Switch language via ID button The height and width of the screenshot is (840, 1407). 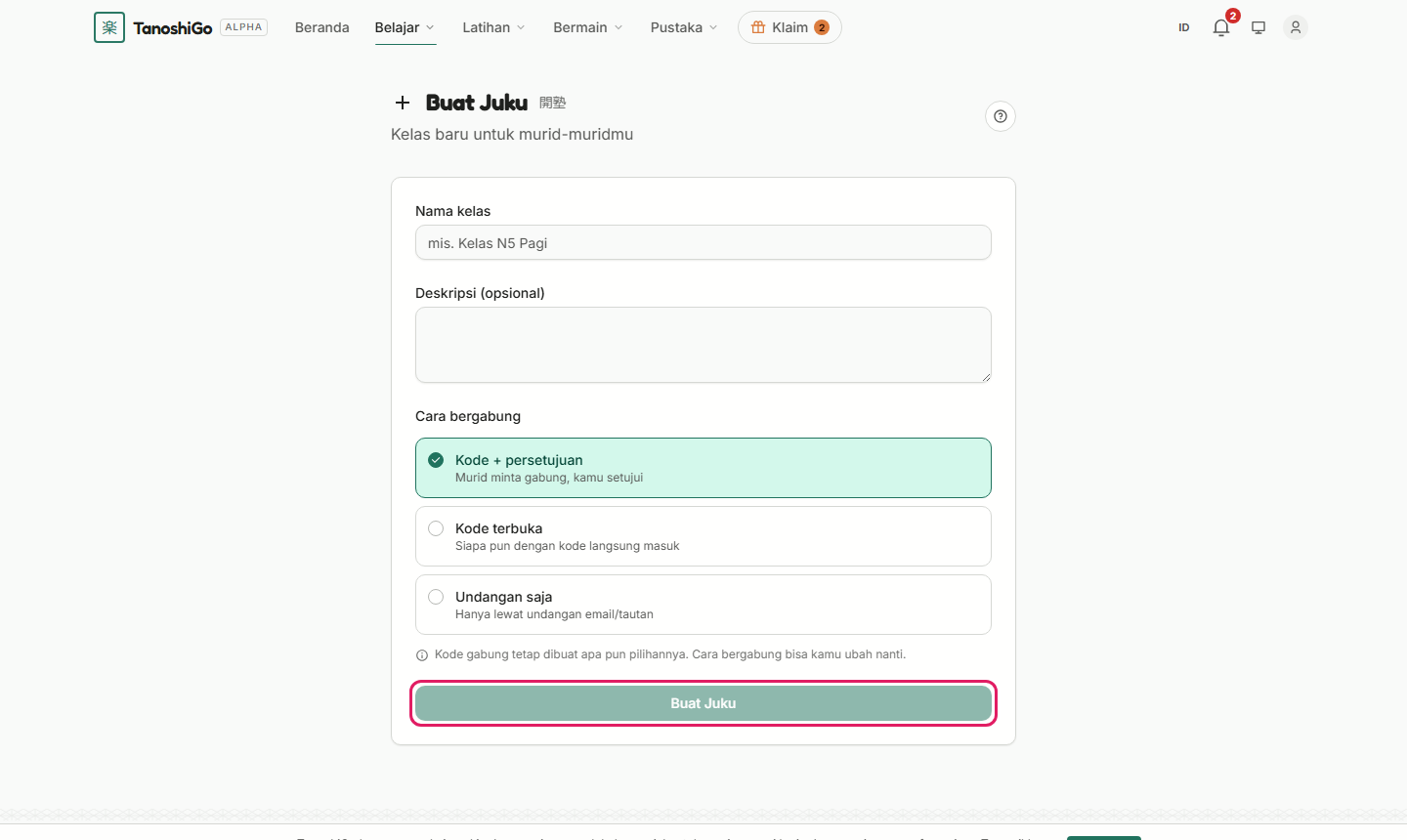click(x=1184, y=27)
